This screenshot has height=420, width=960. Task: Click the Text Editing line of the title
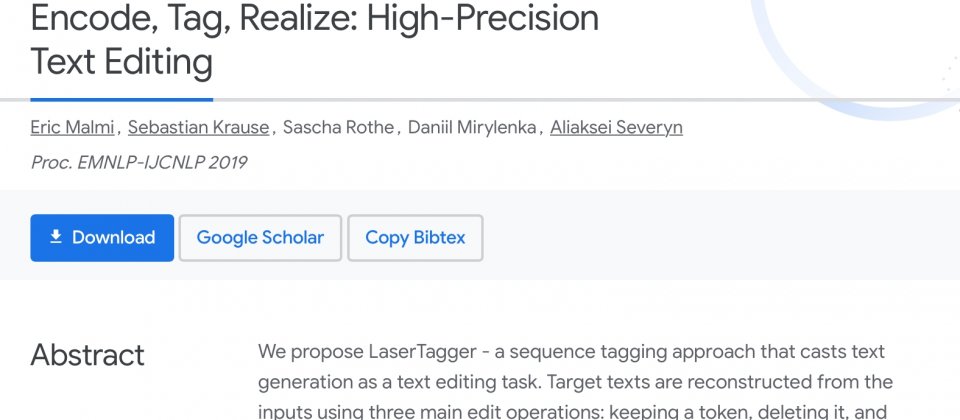click(122, 62)
